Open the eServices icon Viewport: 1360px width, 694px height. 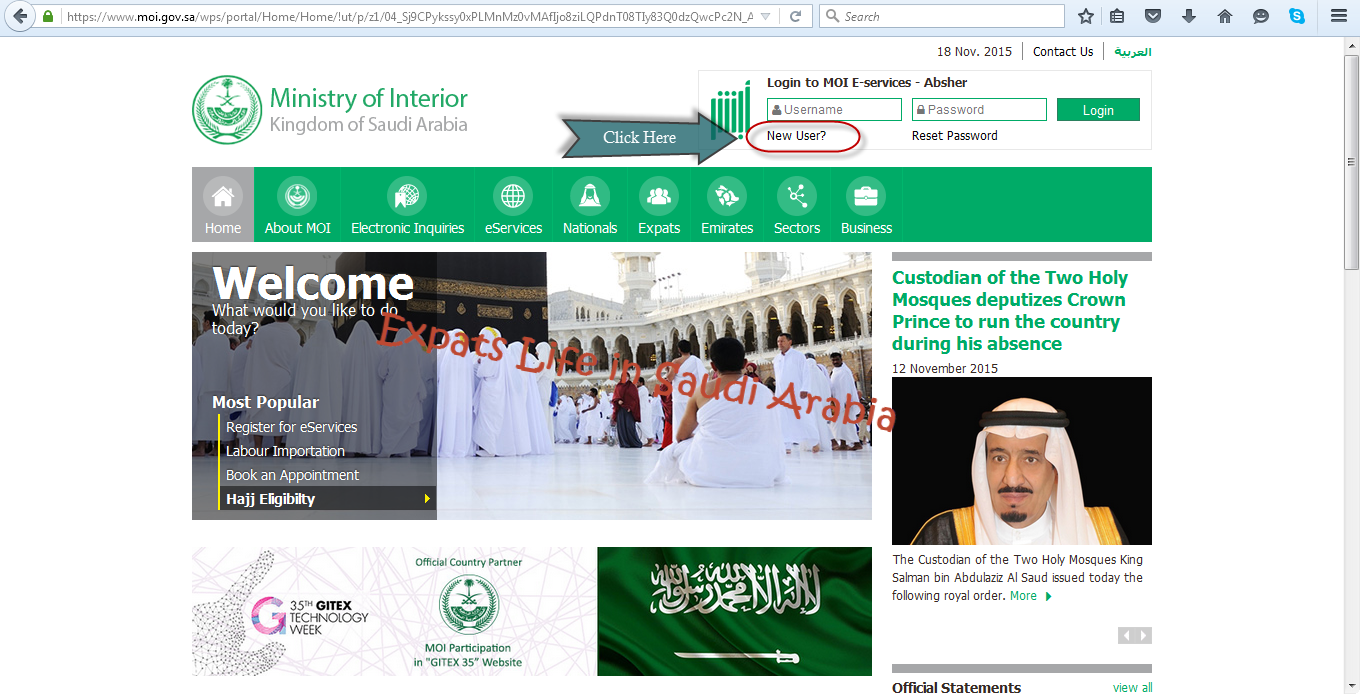tap(513, 196)
